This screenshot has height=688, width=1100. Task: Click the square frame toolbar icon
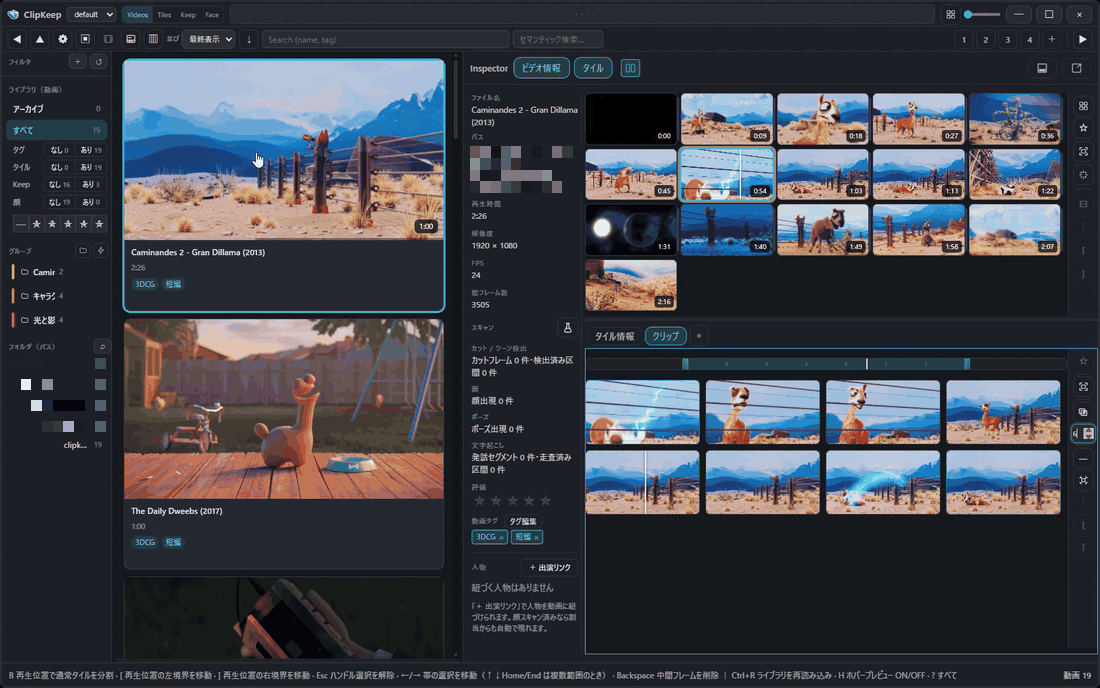pyautogui.click(x=85, y=39)
